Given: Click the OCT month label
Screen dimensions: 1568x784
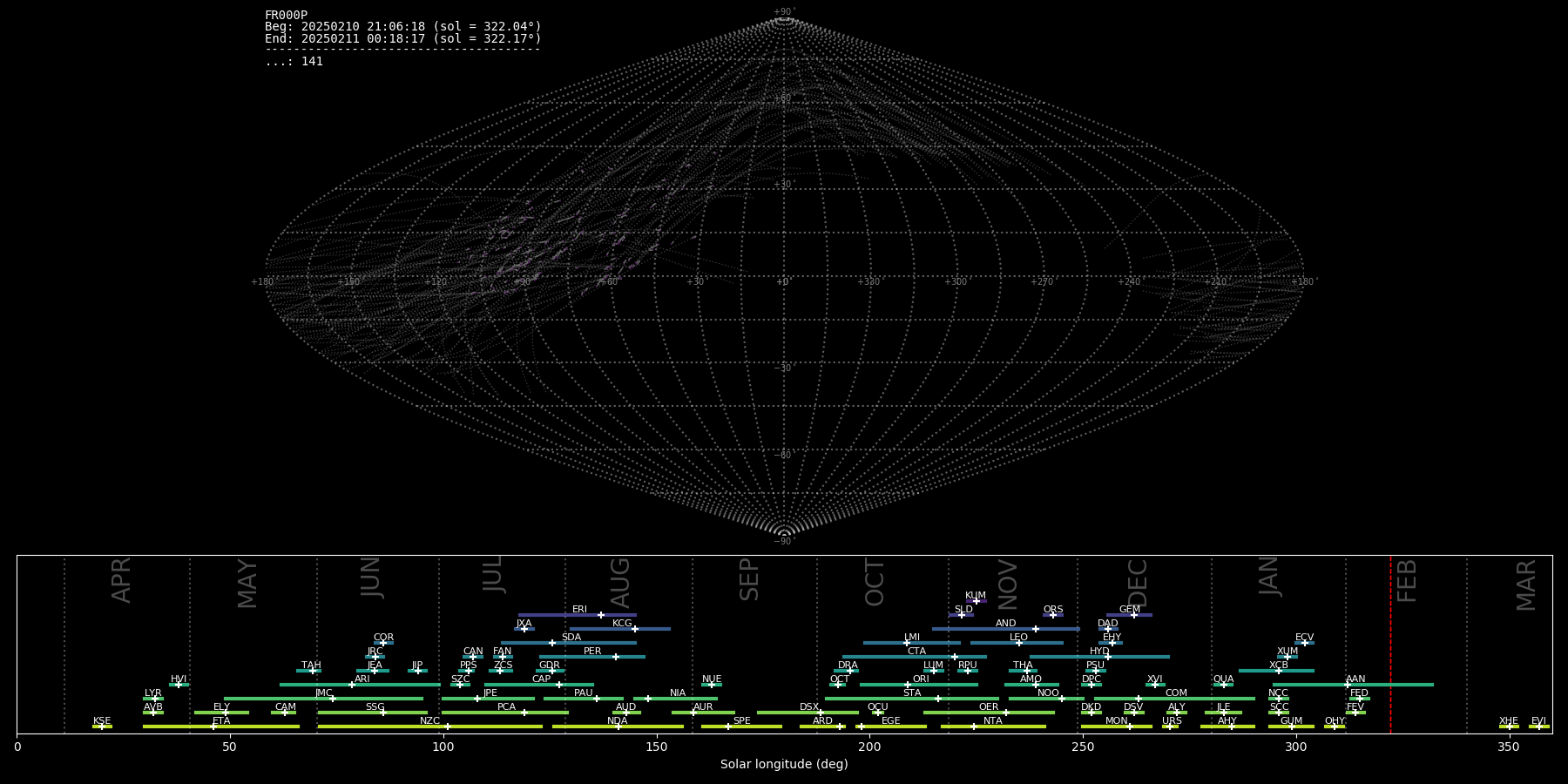Looking at the screenshot, I should [x=875, y=583].
